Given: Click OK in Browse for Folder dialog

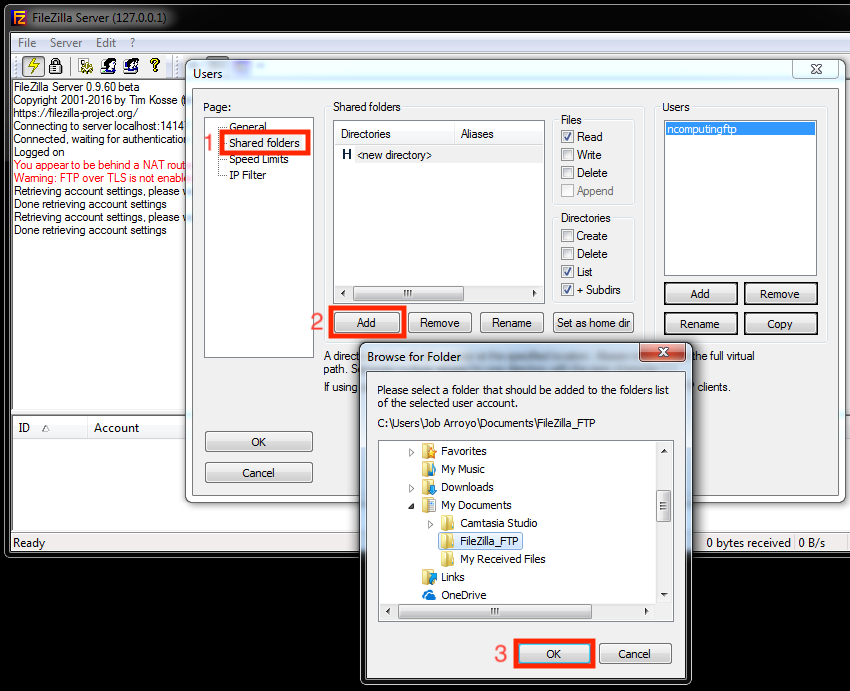Looking at the screenshot, I should [x=553, y=654].
